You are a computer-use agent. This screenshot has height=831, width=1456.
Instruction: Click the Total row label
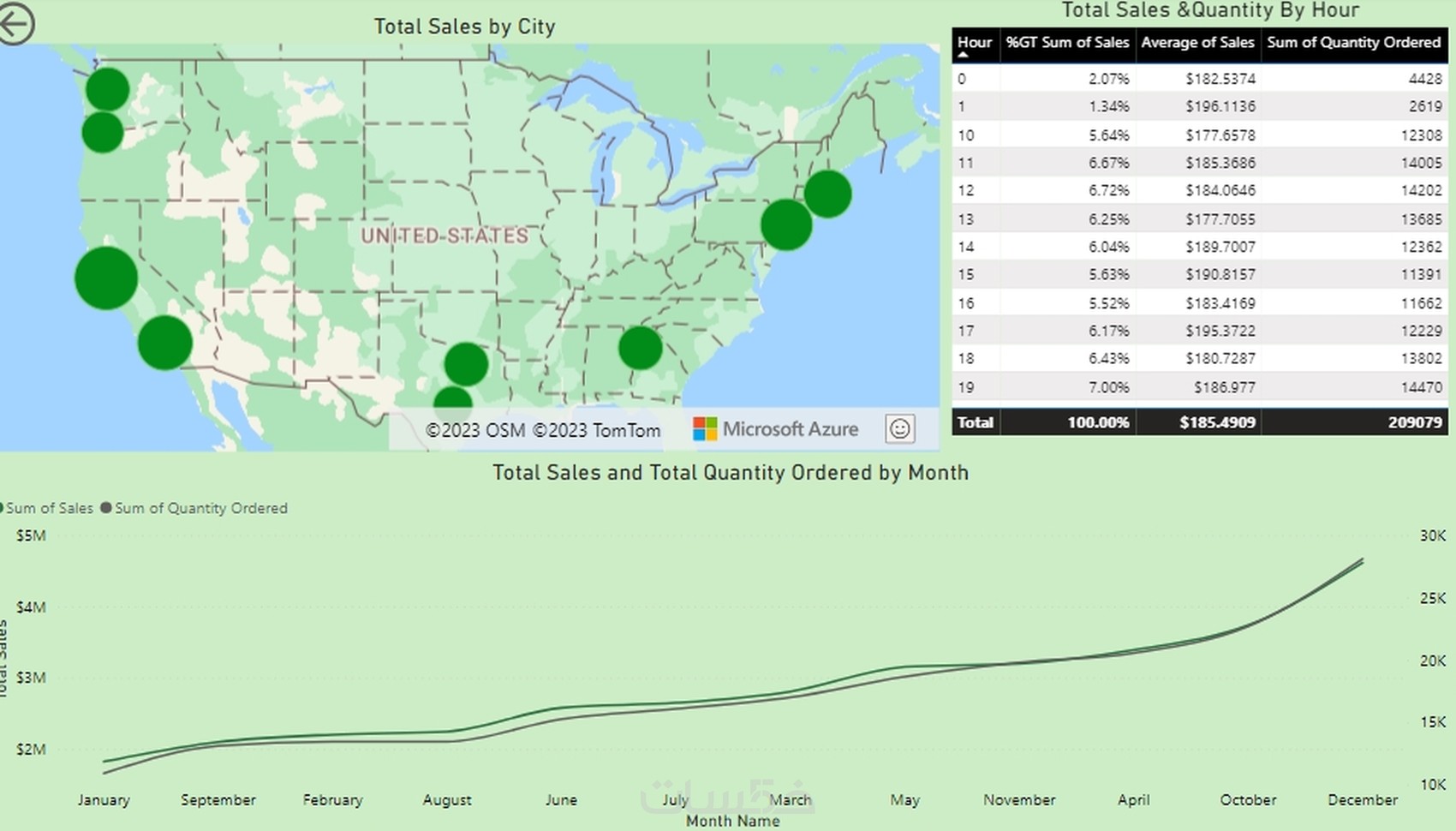[x=976, y=422]
